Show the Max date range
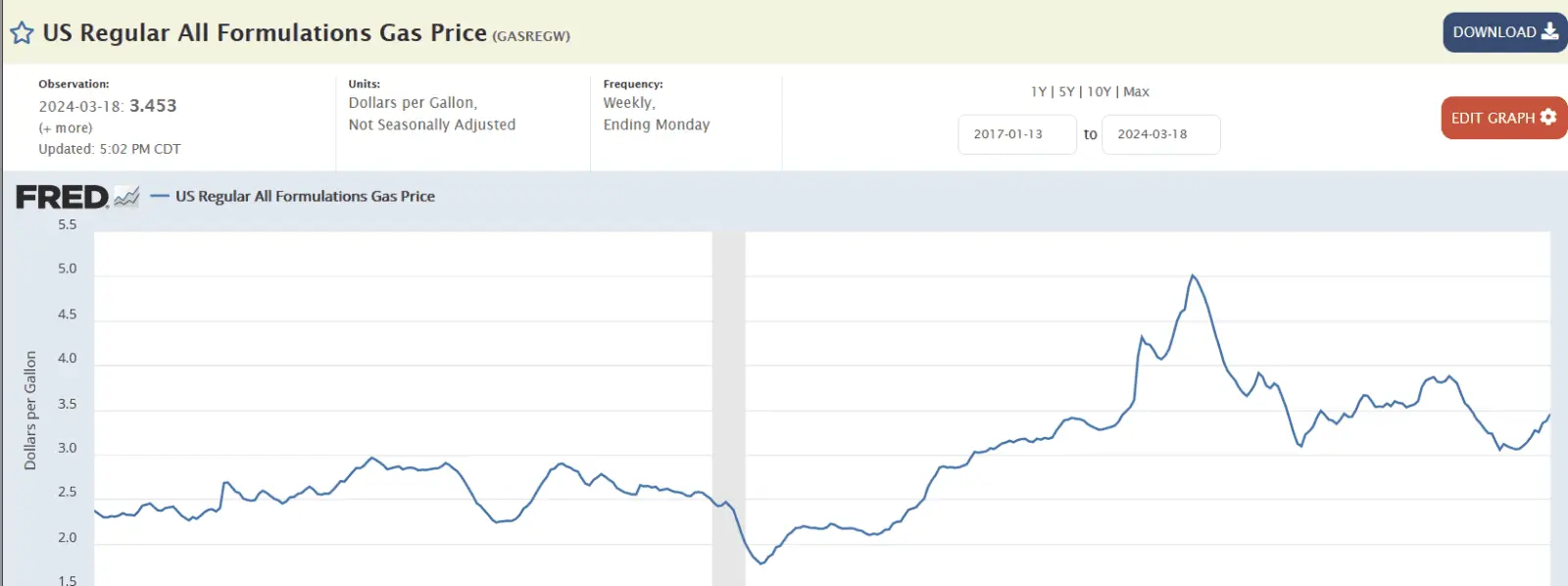The image size is (1568, 586). pos(1136,92)
